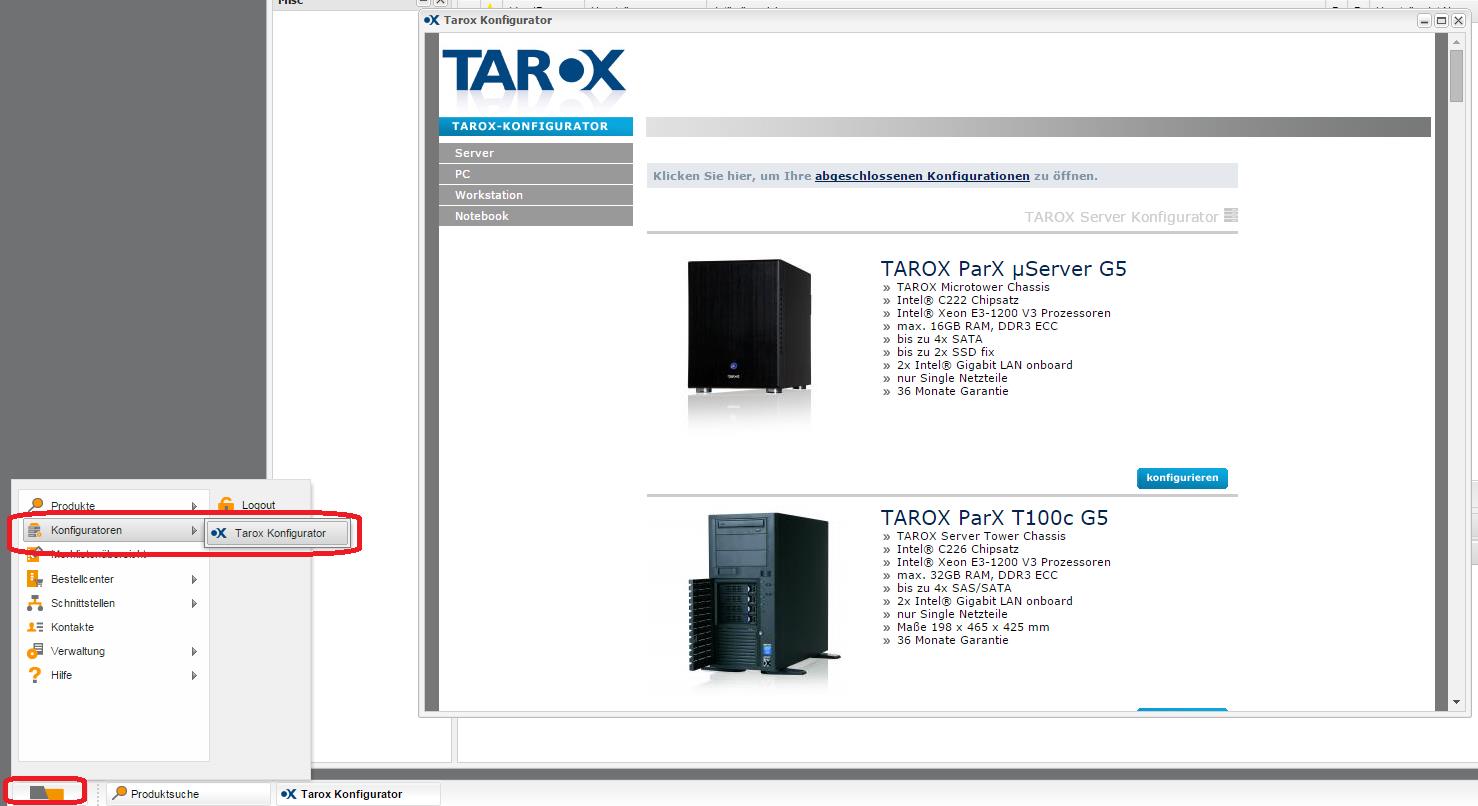The height and width of the screenshot is (806, 1478).
Task: Click the TAROX ParX µServer G5 title
Action: point(1004,268)
